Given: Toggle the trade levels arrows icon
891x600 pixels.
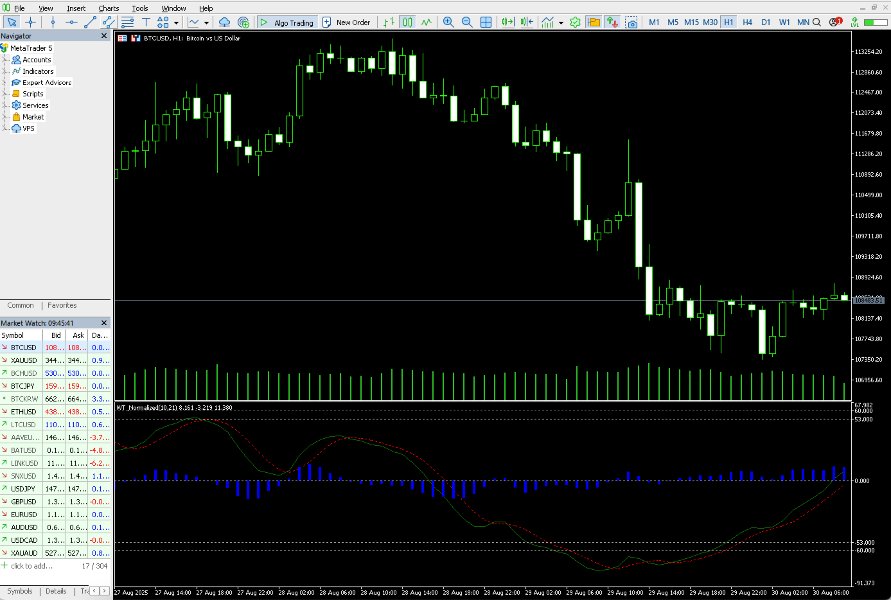Looking at the screenshot, I should click(612, 22).
